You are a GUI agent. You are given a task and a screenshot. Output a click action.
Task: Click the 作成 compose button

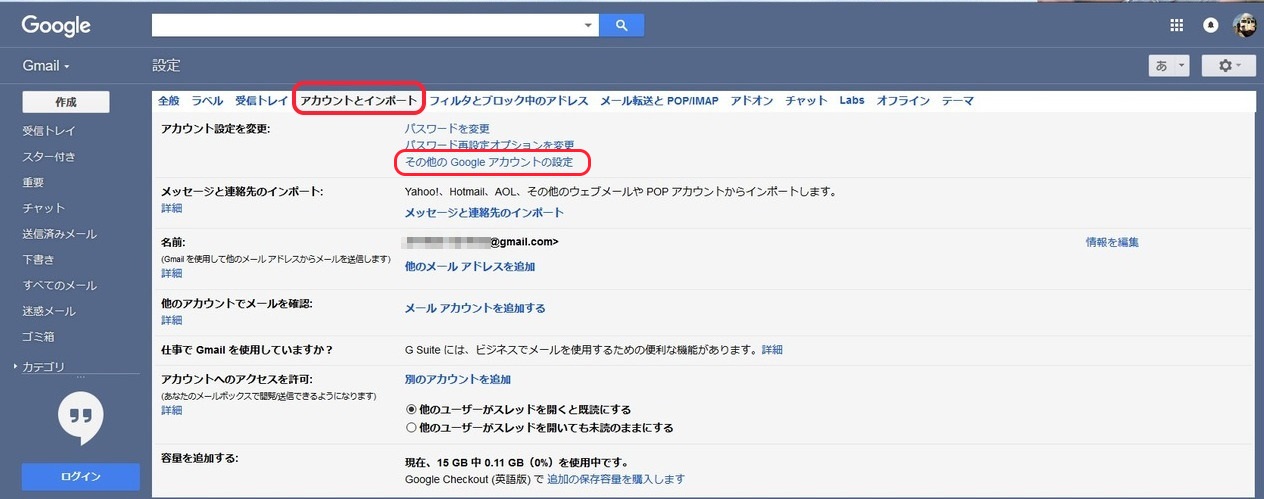pos(66,102)
